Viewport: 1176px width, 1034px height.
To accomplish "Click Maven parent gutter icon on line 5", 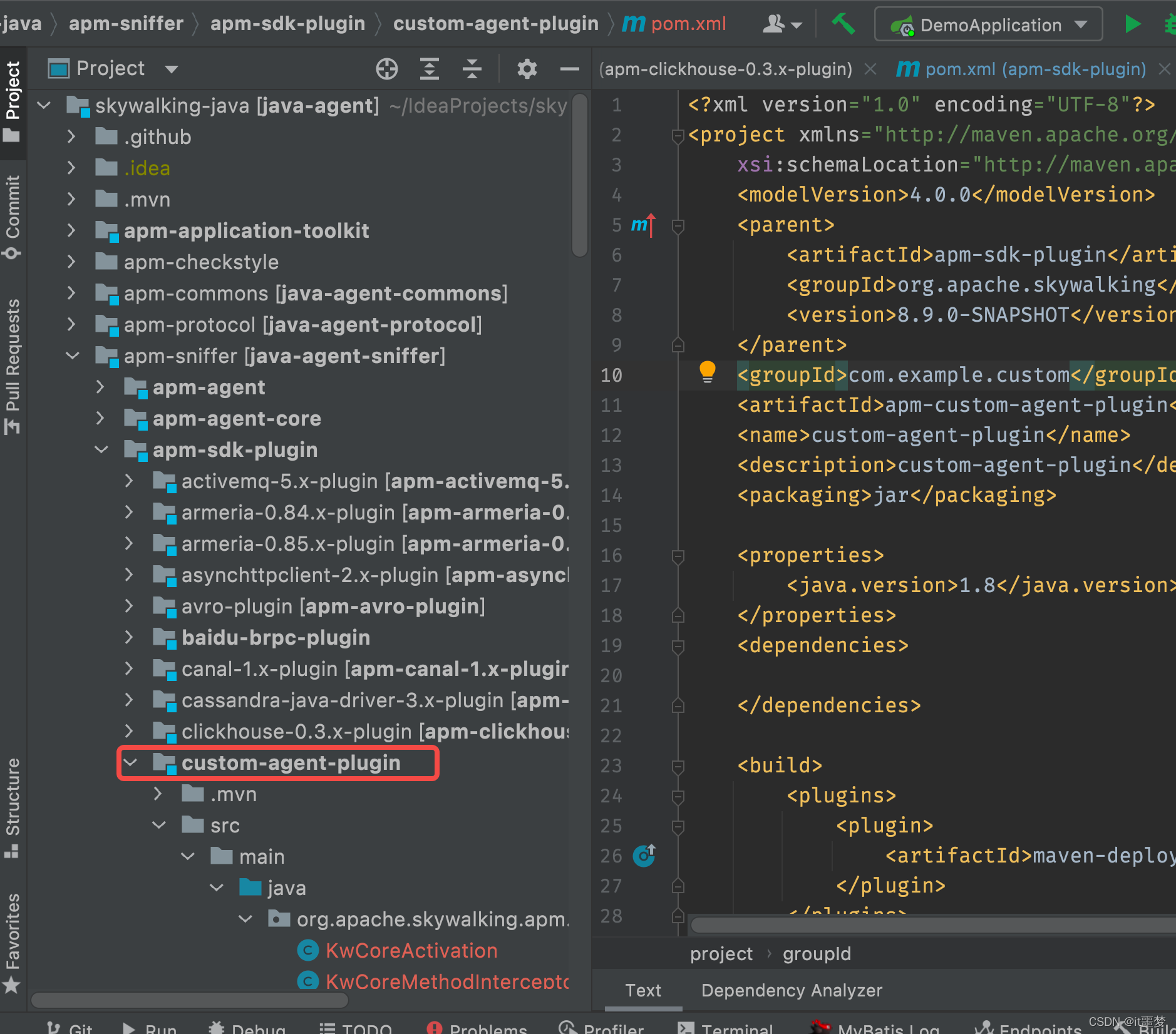I will pos(642,225).
